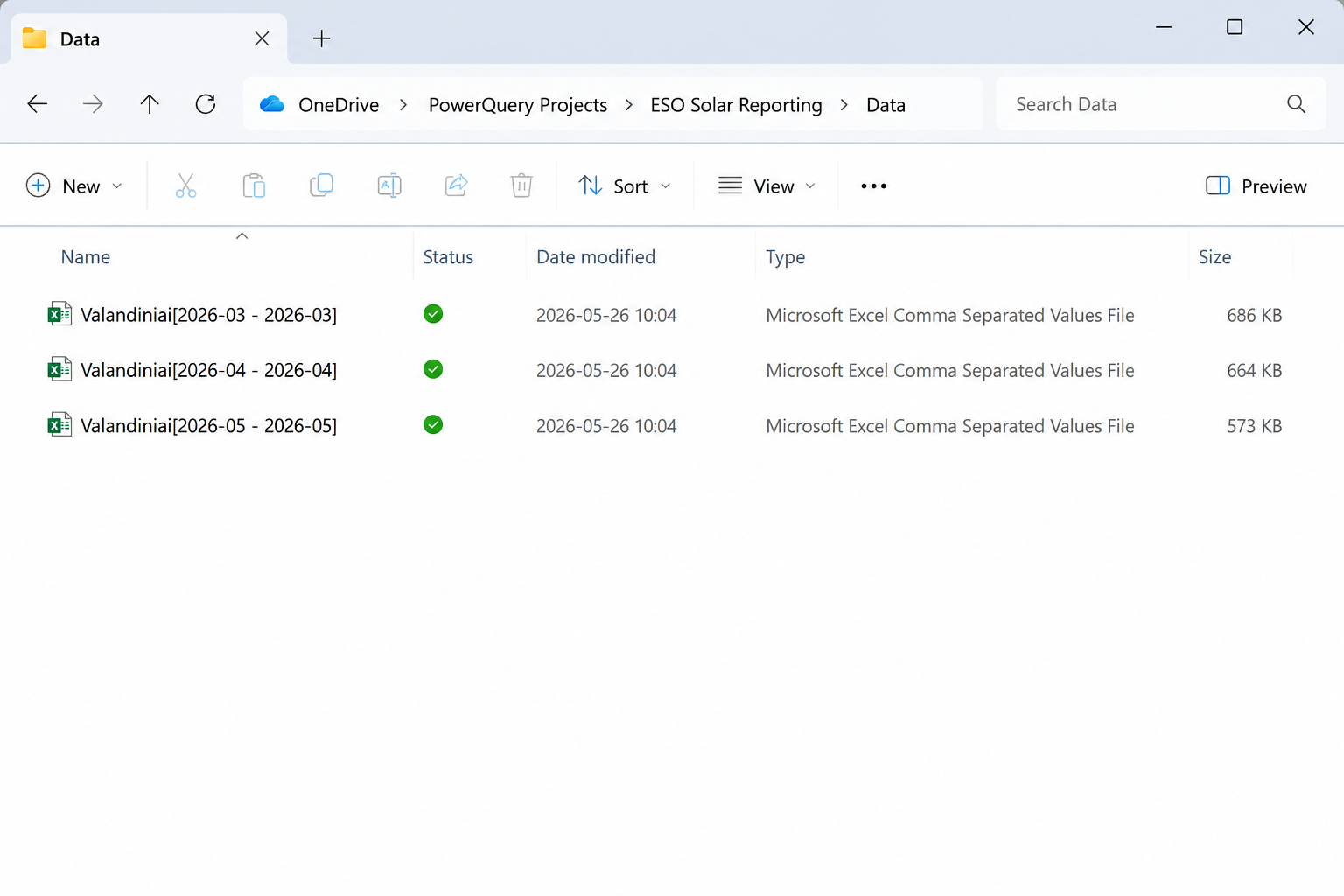Click Excel icon of Valandiniai[2026-03 - 2026-03]

59,314
